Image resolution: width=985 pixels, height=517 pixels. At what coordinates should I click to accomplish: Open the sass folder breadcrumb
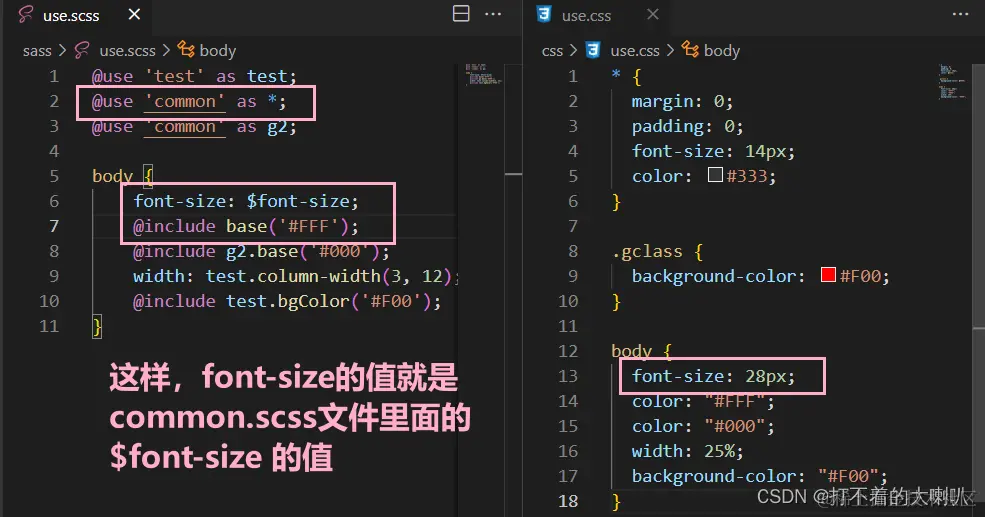(37, 51)
